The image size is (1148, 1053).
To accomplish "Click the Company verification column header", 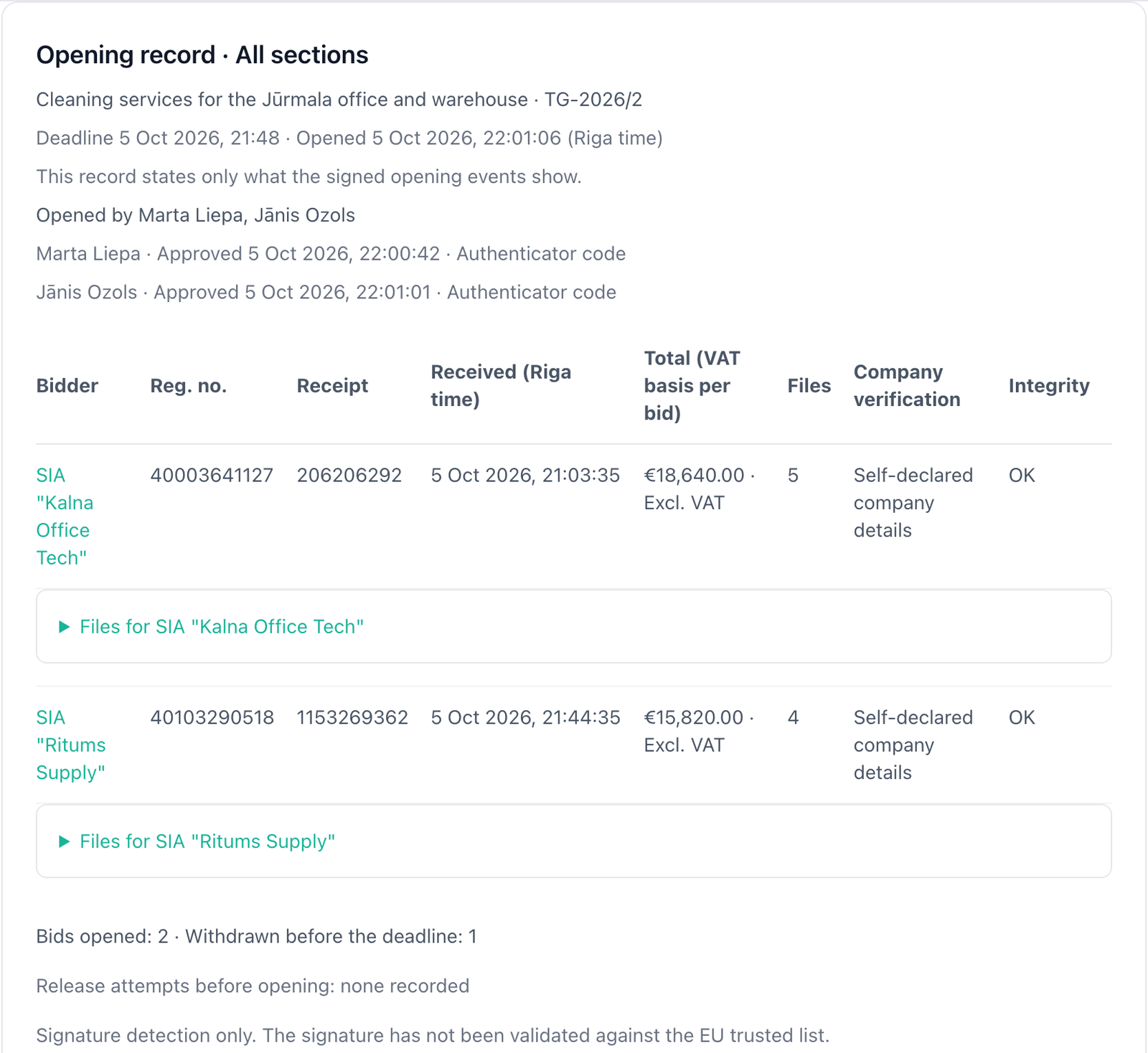I will point(907,386).
